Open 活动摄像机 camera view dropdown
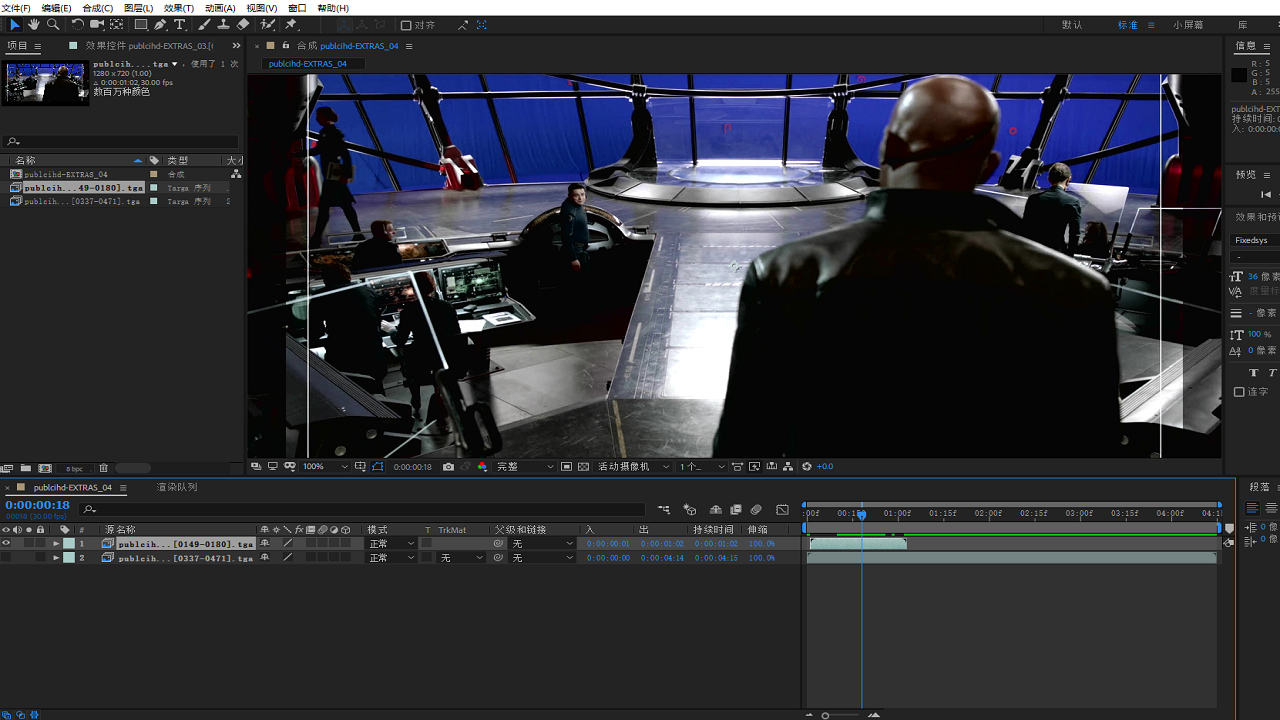1280x720 pixels. coord(632,467)
